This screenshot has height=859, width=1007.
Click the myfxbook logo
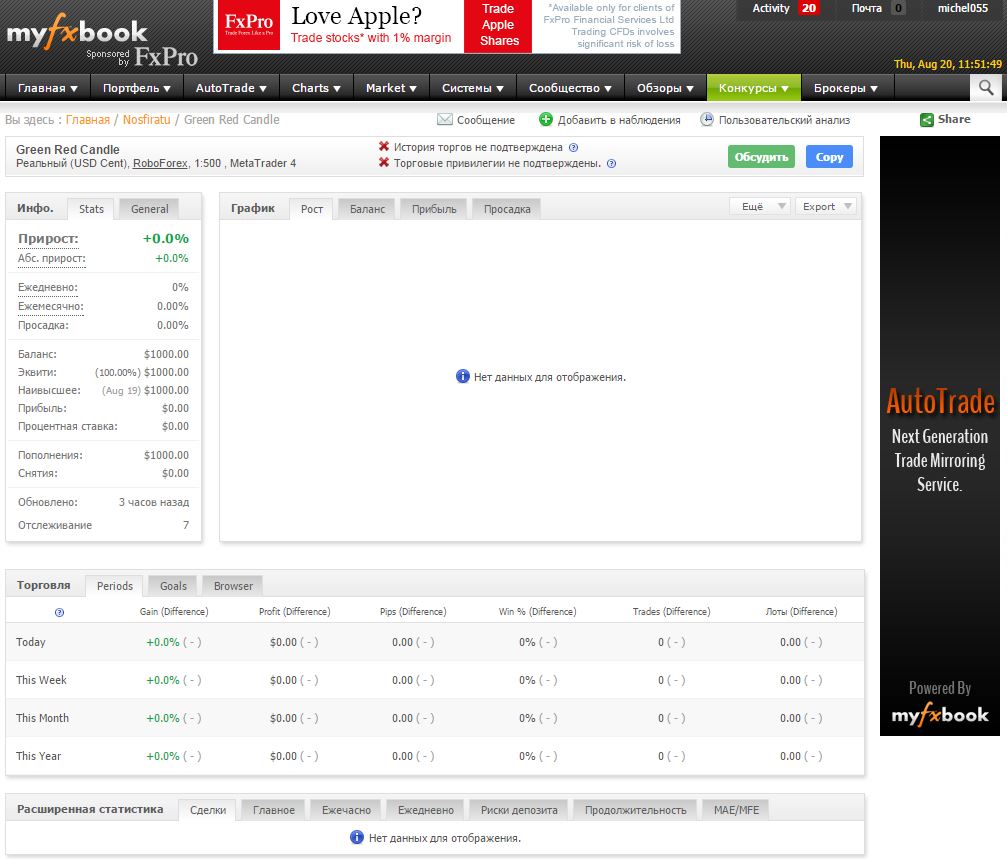[77, 32]
